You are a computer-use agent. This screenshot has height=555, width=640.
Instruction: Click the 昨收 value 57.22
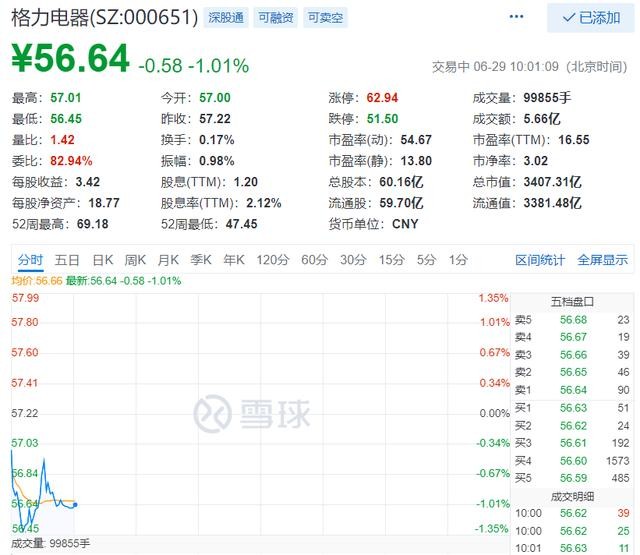[x=215, y=119]
